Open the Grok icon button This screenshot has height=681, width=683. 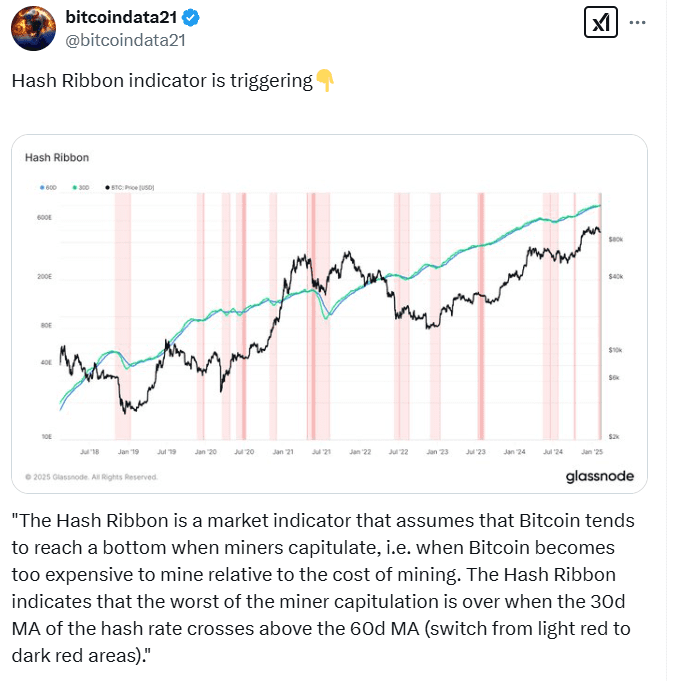point(600,22)
